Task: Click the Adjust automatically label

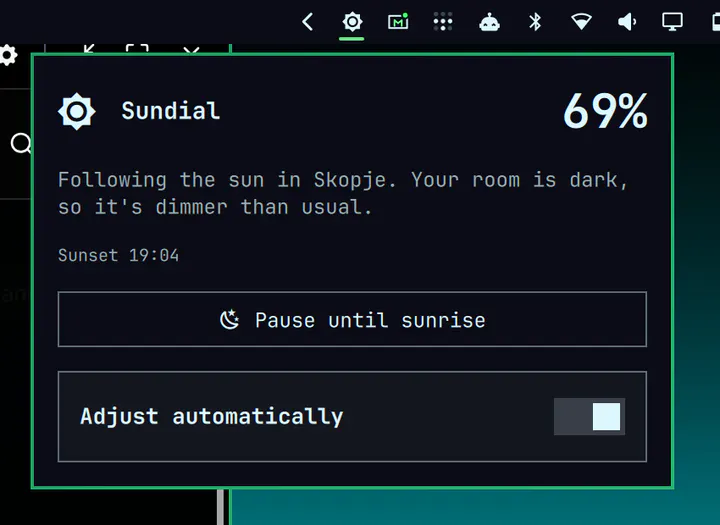Action: click(x=212, y=417)
